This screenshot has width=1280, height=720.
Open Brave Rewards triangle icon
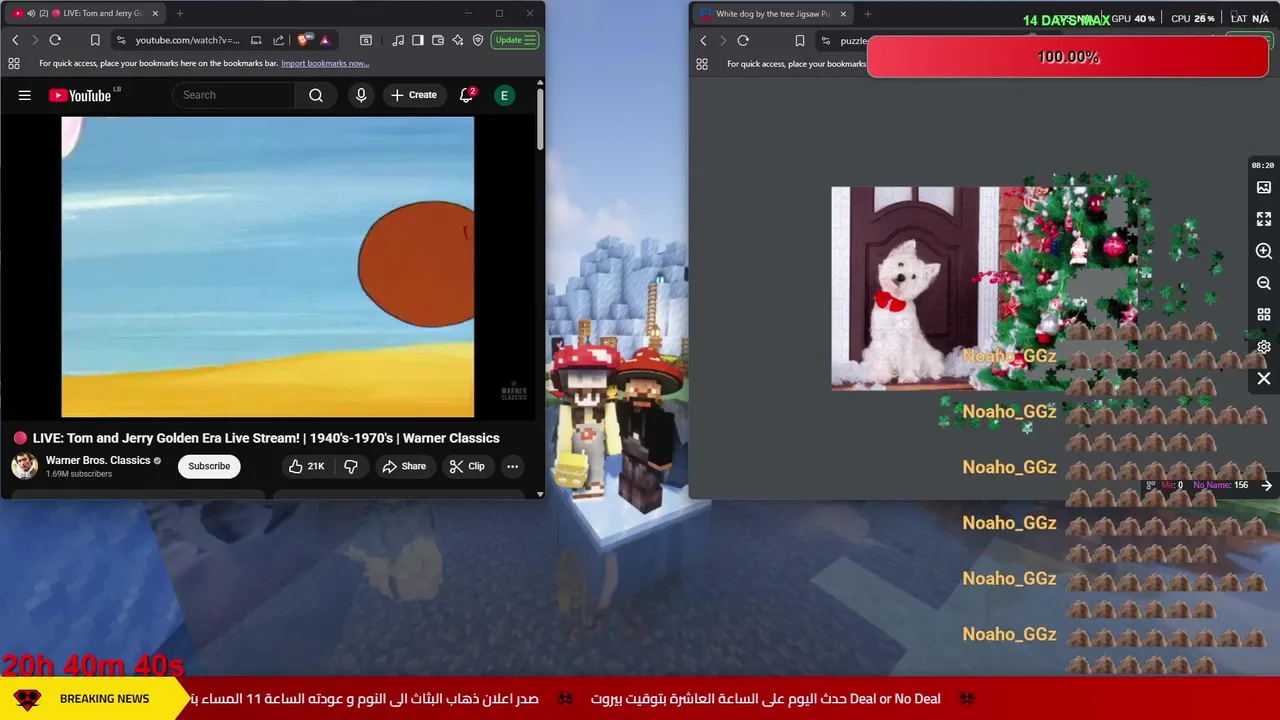coord(325,40)
